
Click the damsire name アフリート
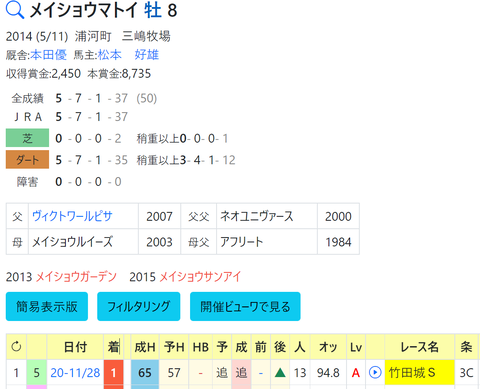tap(241, 242)
